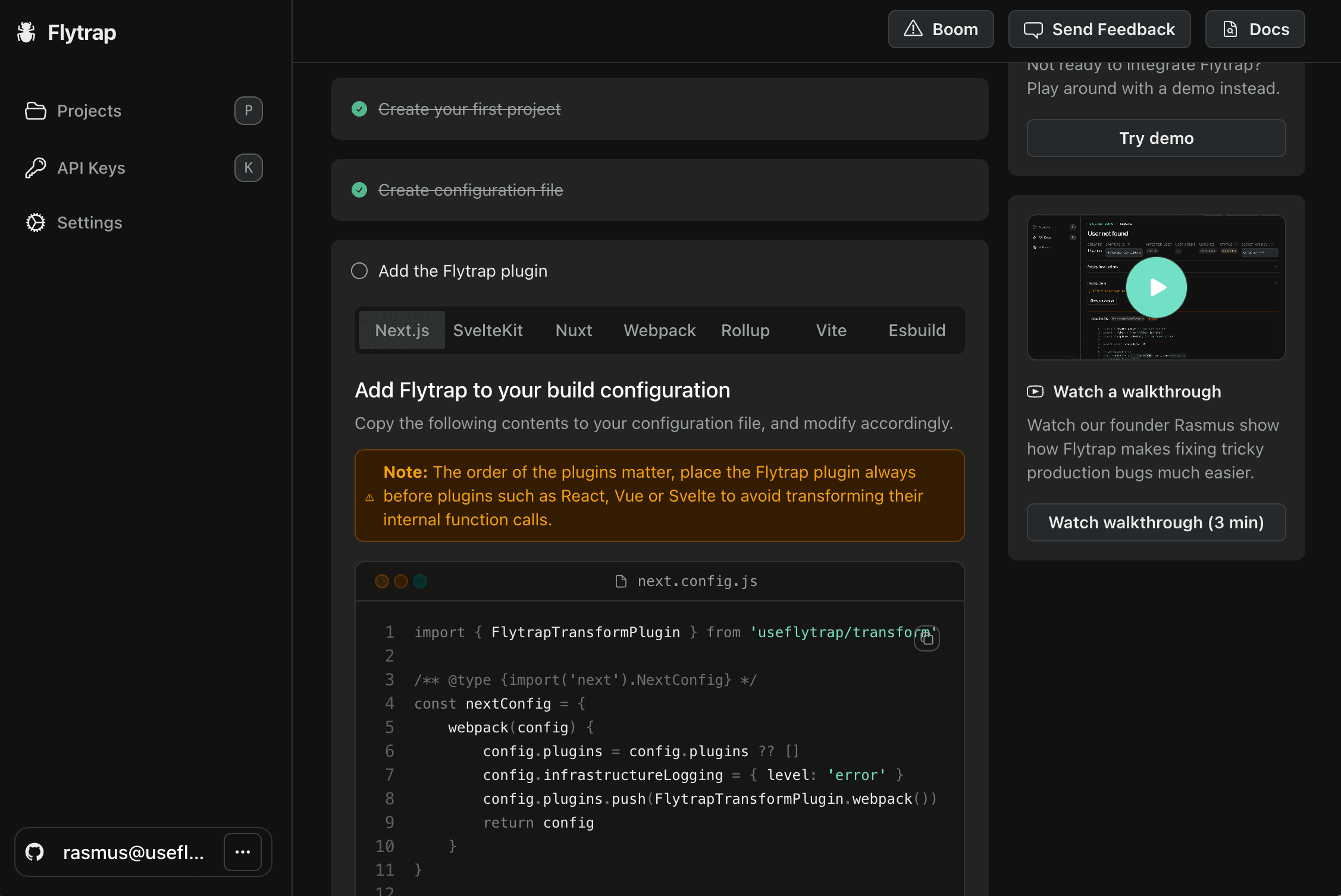The height and width of the screenshot is (896, 1341).
Task: Click the Settings gear icon
Action: [36, 223]
